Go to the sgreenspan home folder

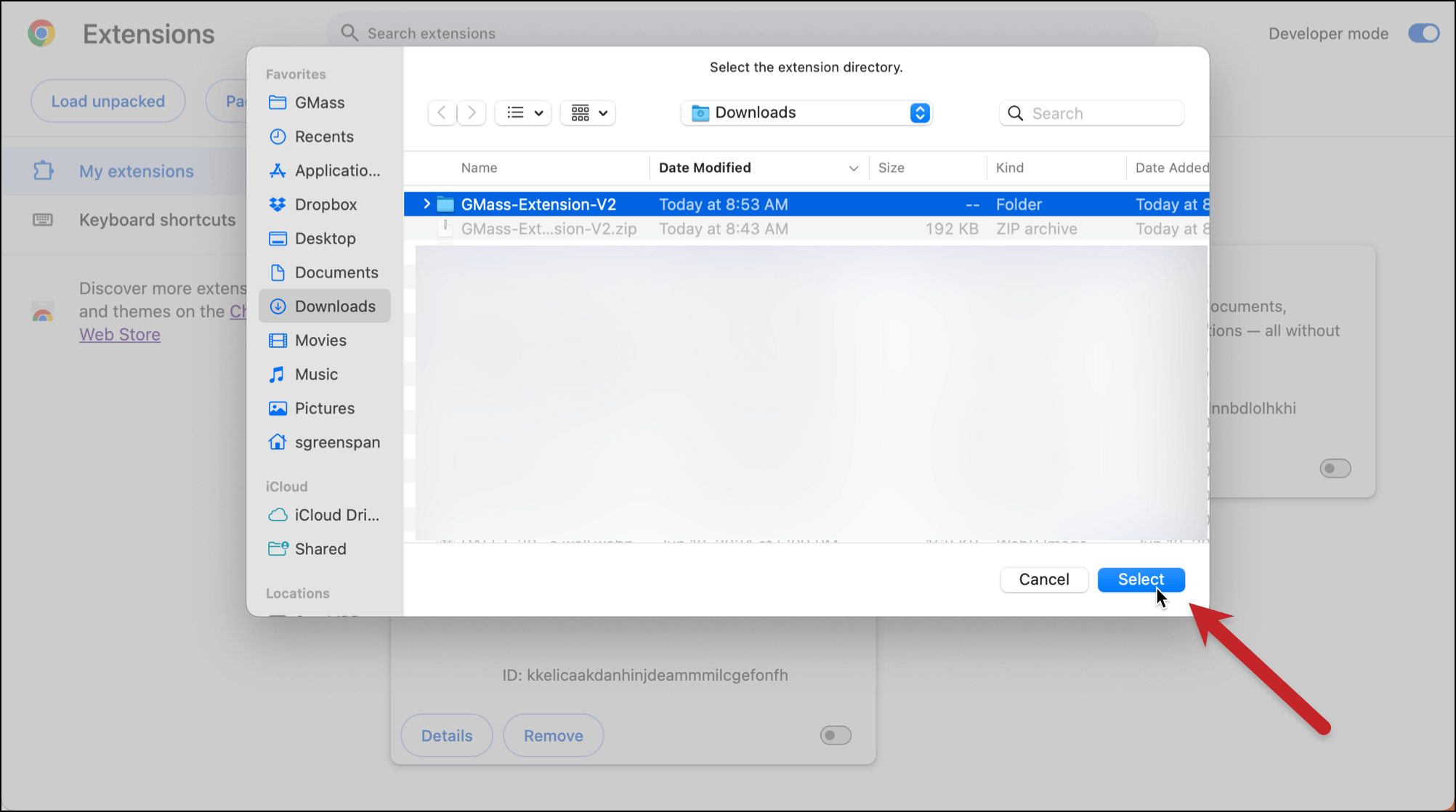[324, 442]
